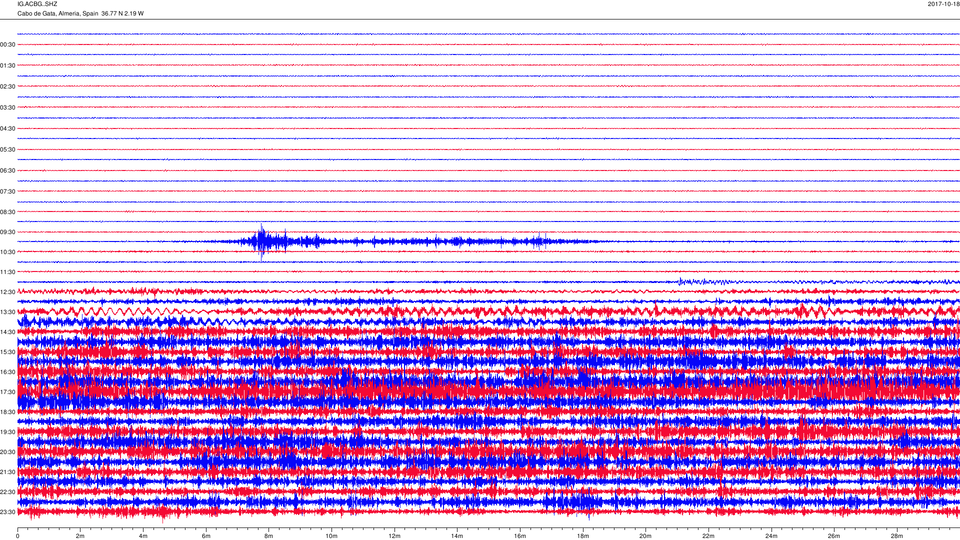The image size is (960, 540).
Task: Select the '15:30' time label
Action: click(x=8, y=352)
